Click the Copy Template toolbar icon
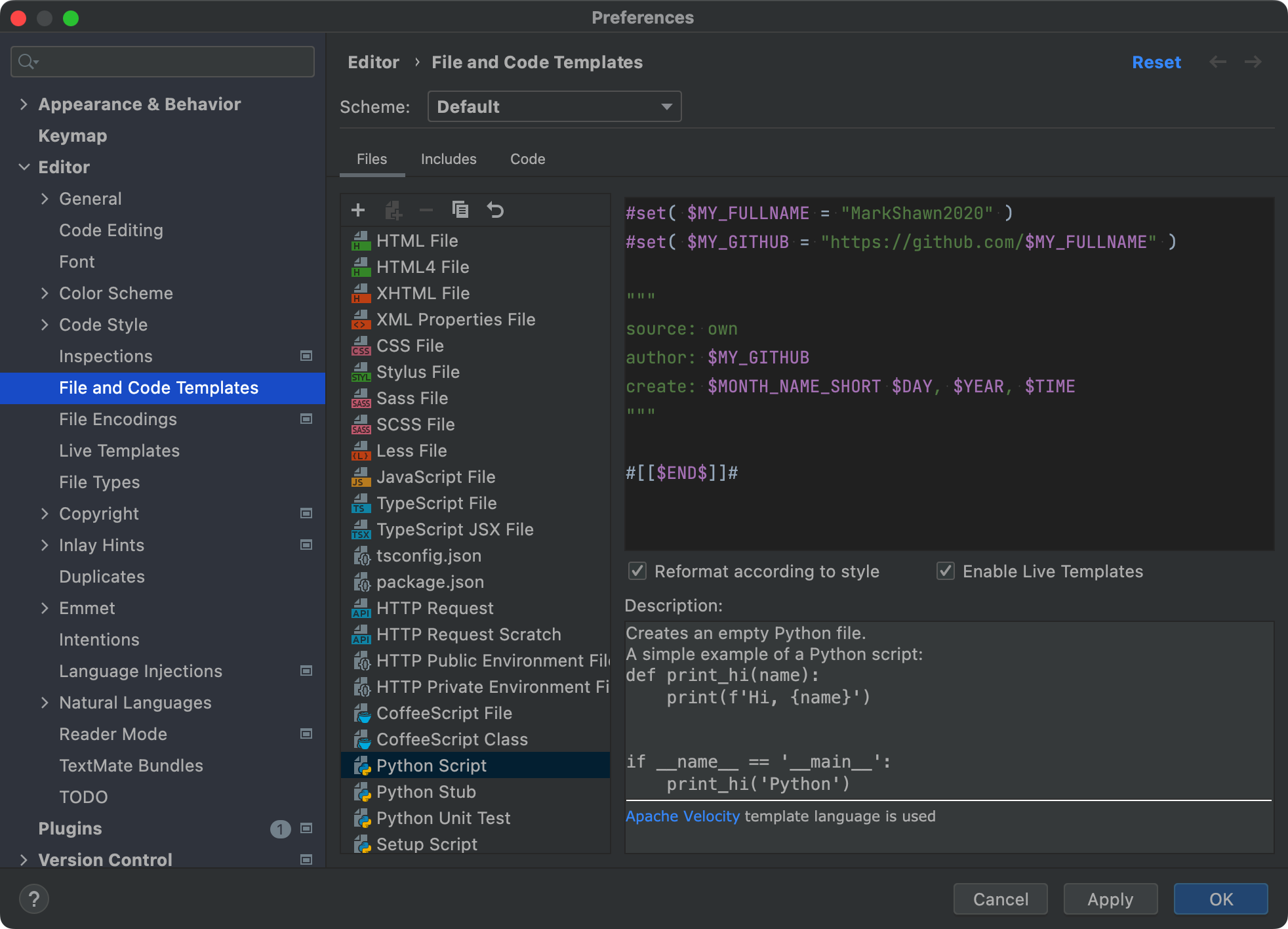Image resolution: width=1288 pixels, height=929 pixels. tap(460, 210)
